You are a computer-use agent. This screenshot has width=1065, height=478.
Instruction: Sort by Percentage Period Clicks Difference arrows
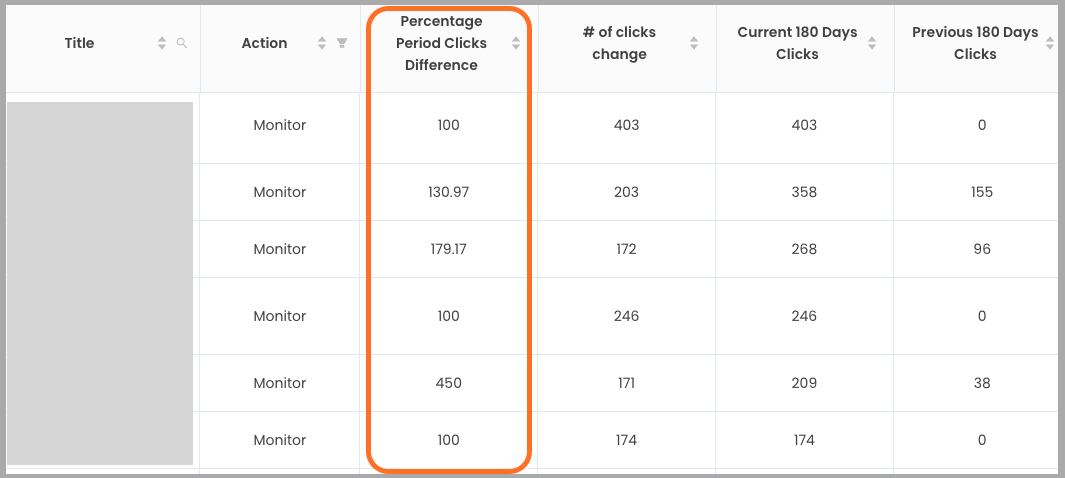point(516,43)
